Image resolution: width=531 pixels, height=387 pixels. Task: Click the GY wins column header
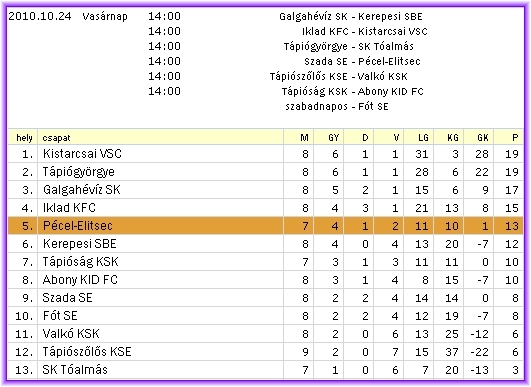pos(334,137)
